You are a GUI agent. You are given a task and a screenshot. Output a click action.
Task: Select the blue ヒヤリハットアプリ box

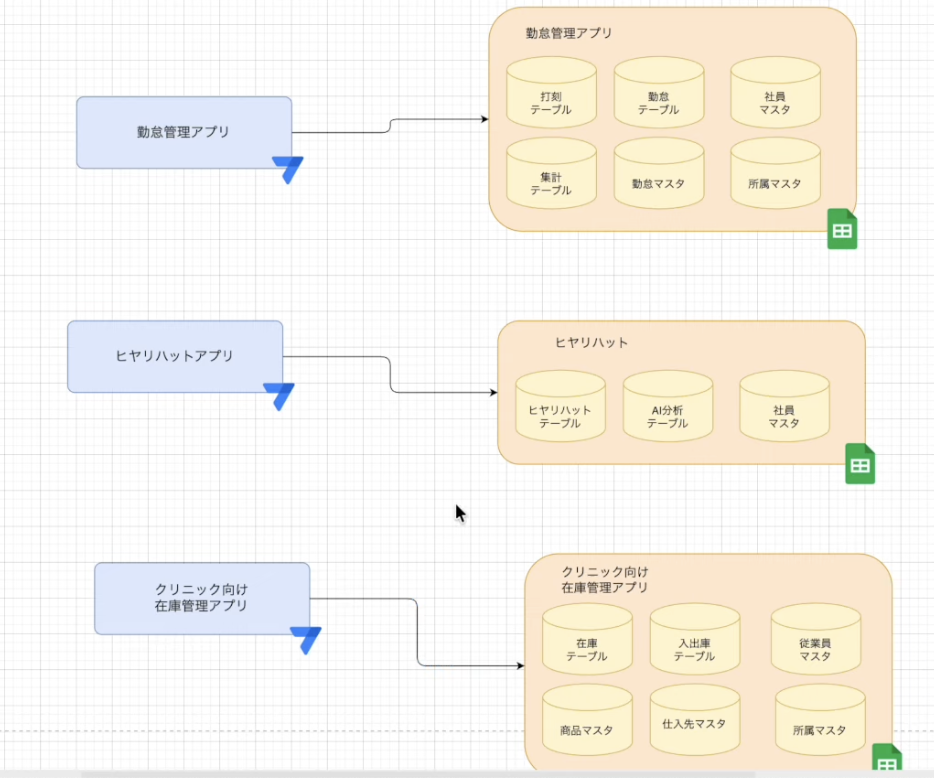(175, 356)
